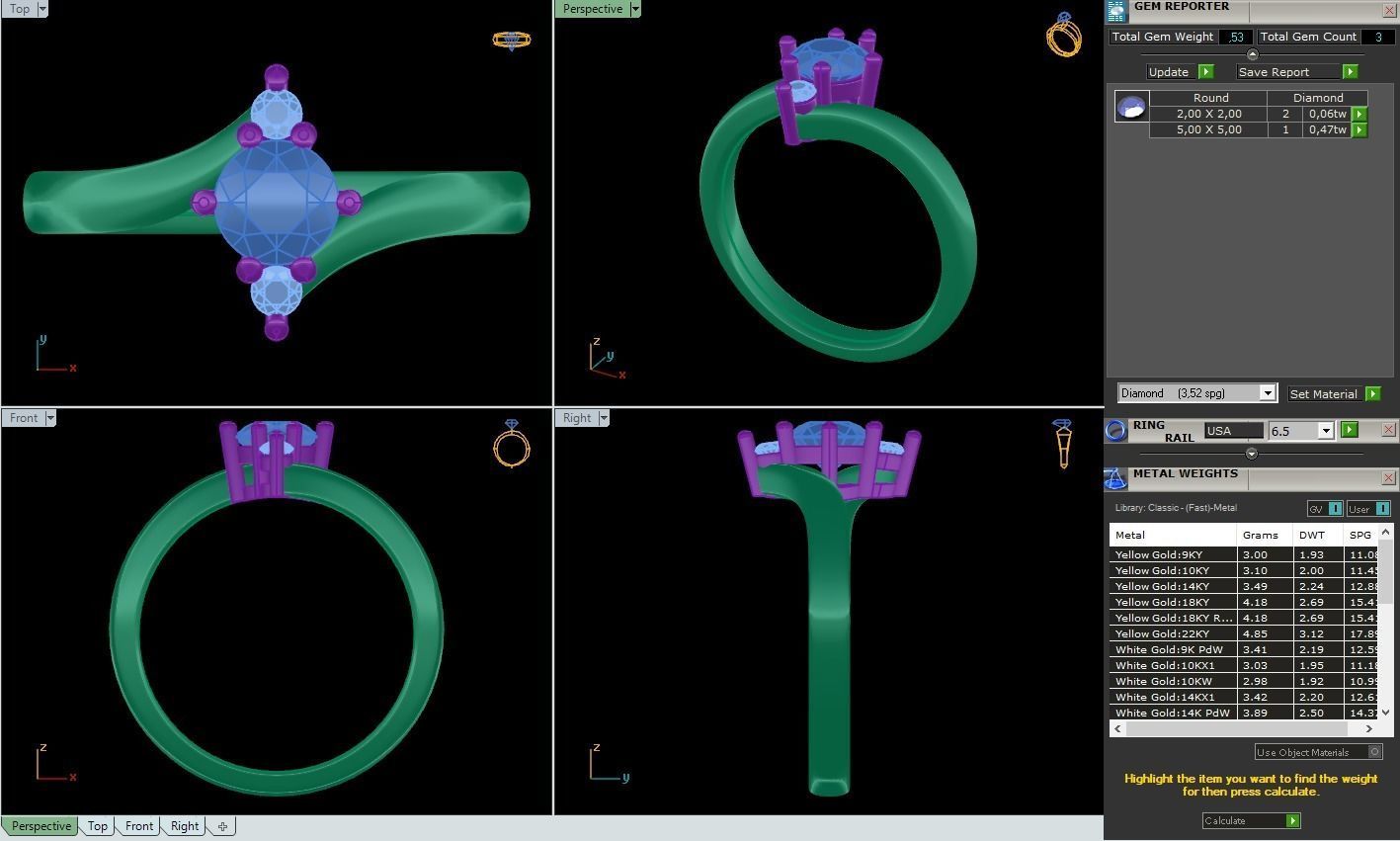Screen dimensions: 1400x841
Task: Click the green apply arrow in Ring Rail
Action: click(x=1350, y=430)
